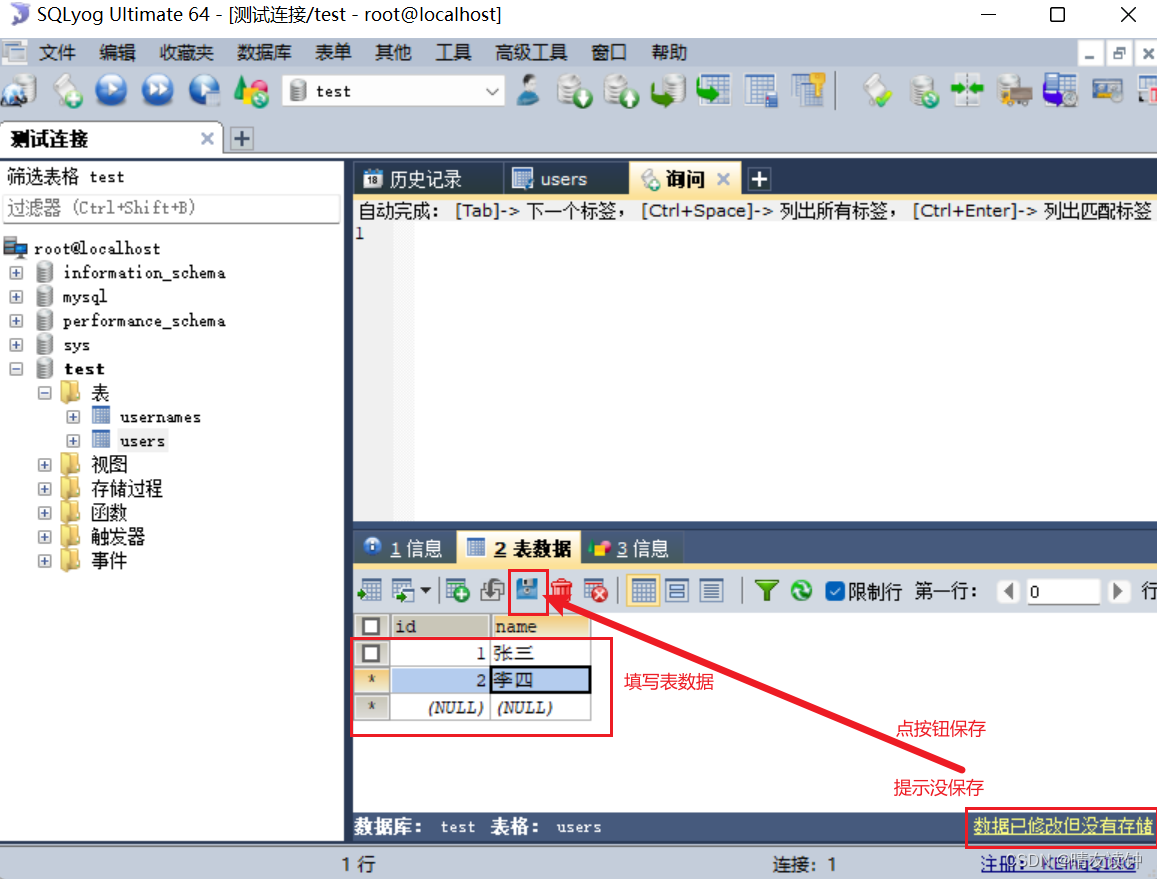Expand the 存储过程 folder
This screenshot has width=1157, height=879.
click(x=45, y=489)
